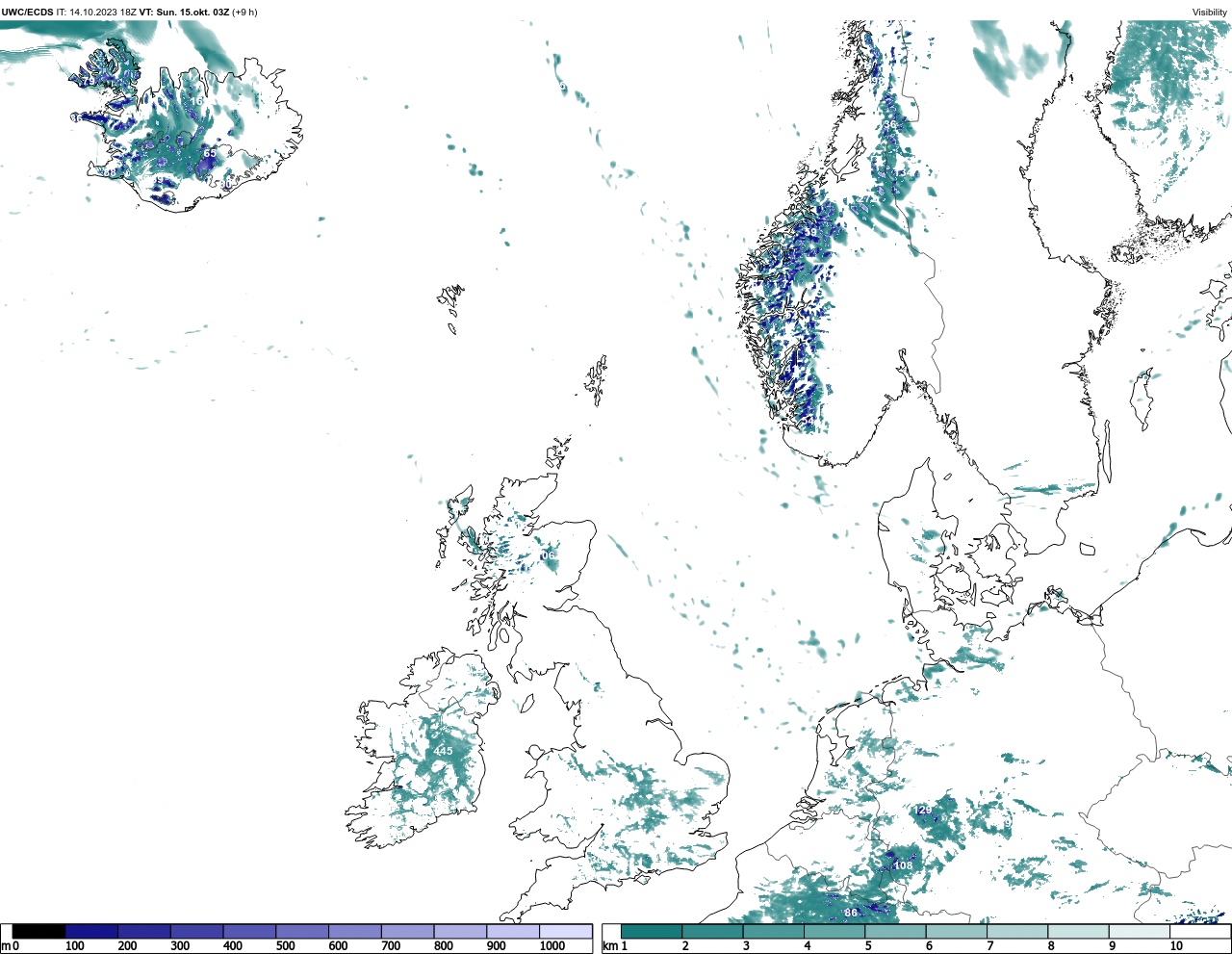Click the '108' visibility value on the map
Viewport: 1232px width, 954px height.
point(903,866)
